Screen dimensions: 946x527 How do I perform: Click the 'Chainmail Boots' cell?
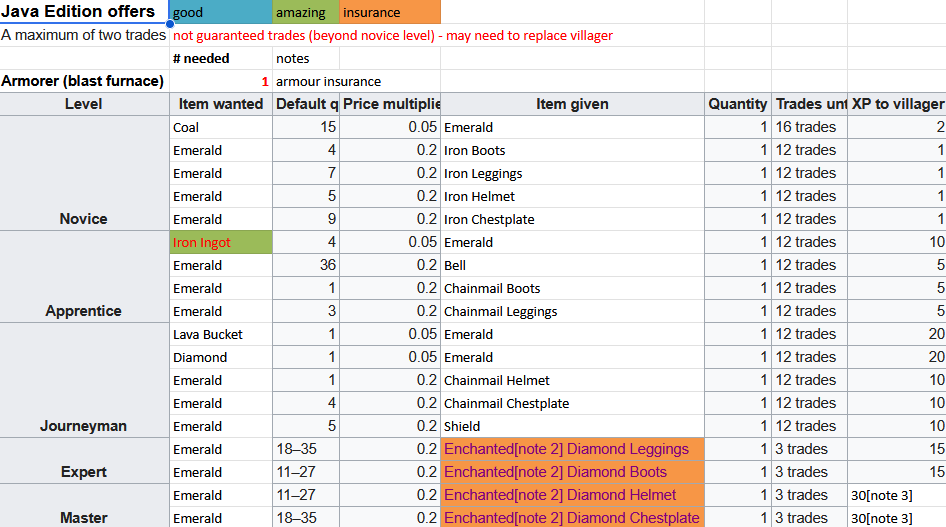click(572, 288)
